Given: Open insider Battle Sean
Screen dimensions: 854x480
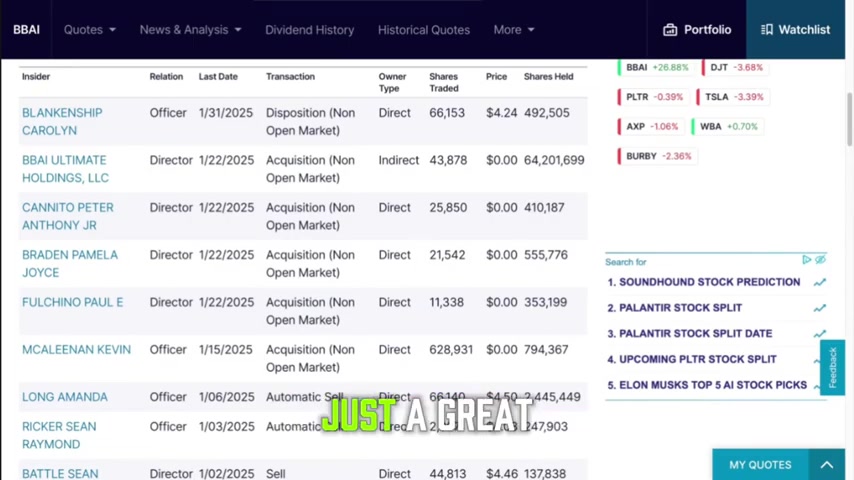Looking at the screenshot, I should (60, 473).
